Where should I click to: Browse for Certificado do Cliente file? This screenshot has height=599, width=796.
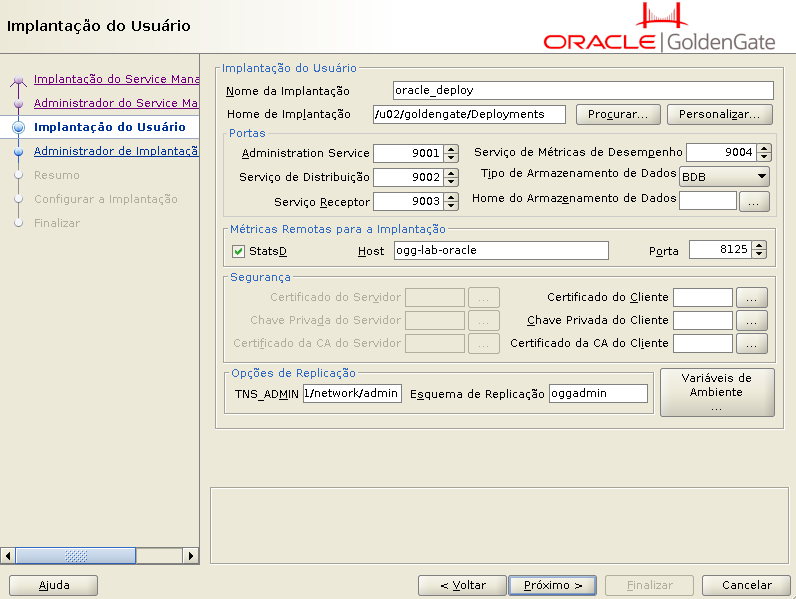[x=751, y=298]
